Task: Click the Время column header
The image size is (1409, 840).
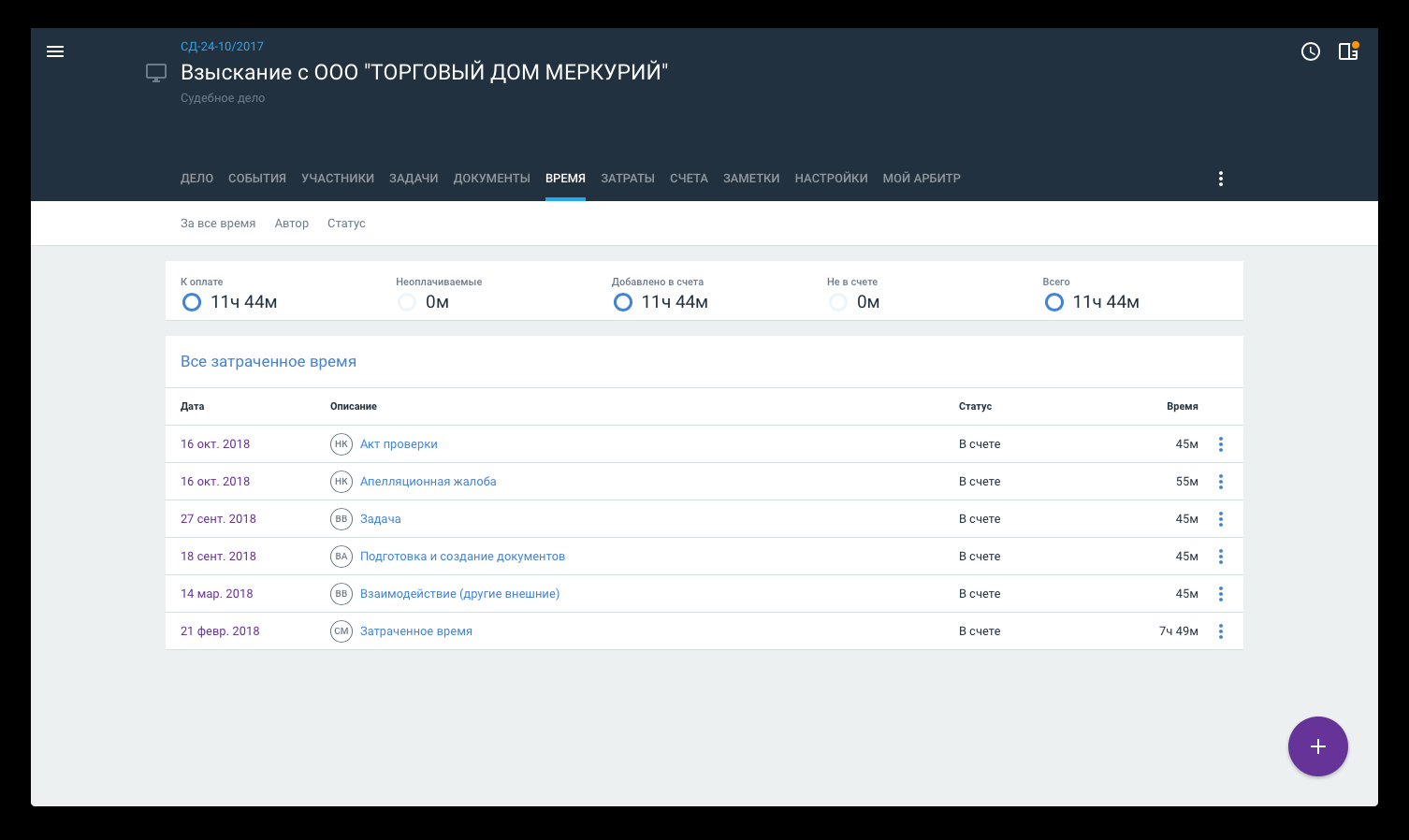Action: 1183,407
